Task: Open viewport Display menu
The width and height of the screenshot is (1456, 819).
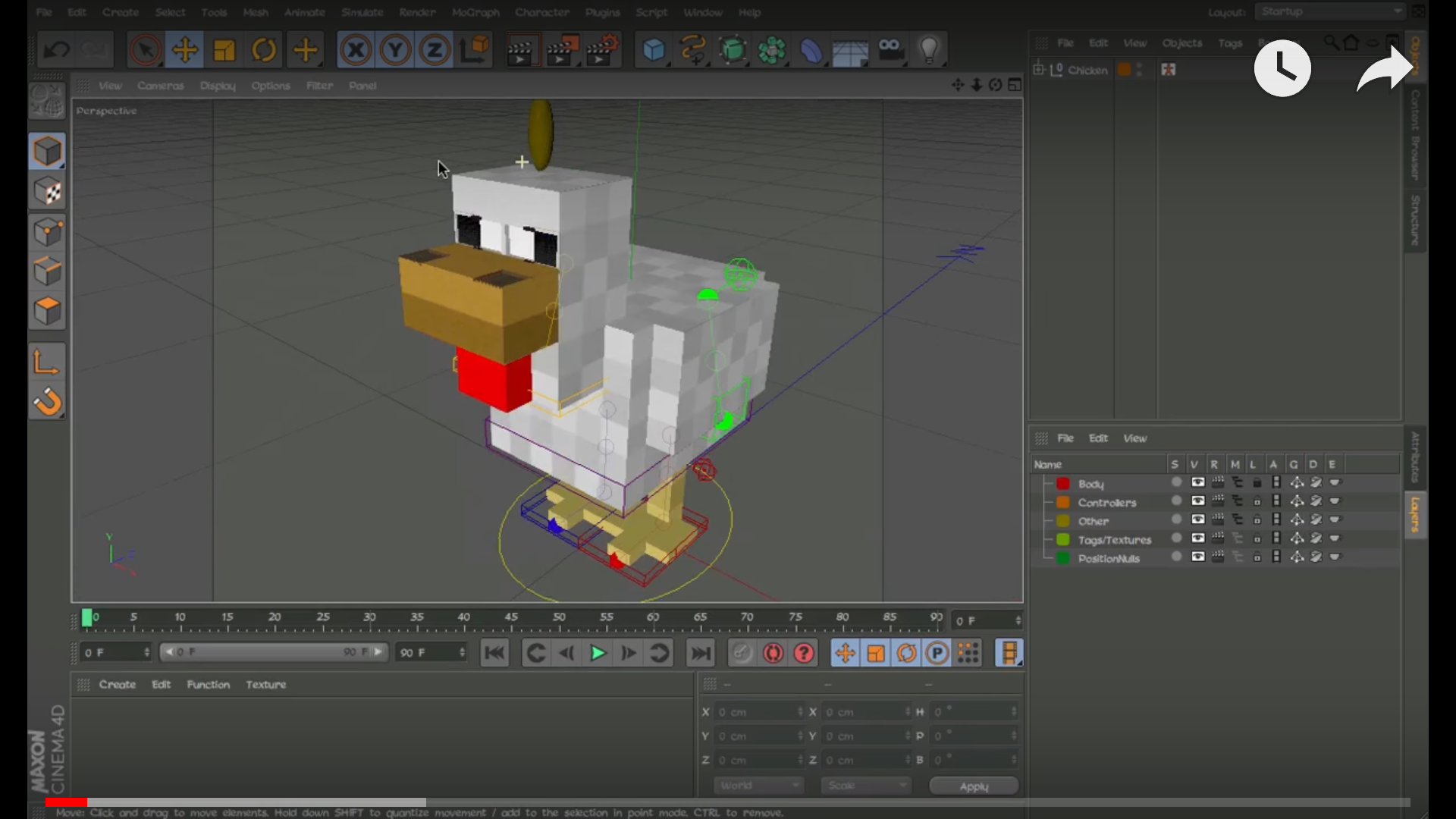Action: 218,86
